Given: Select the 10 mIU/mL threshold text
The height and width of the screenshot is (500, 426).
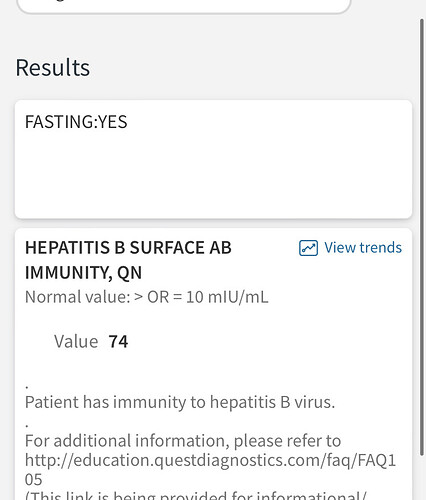Looking at the screenshot, I should click(x=227, y=297).
